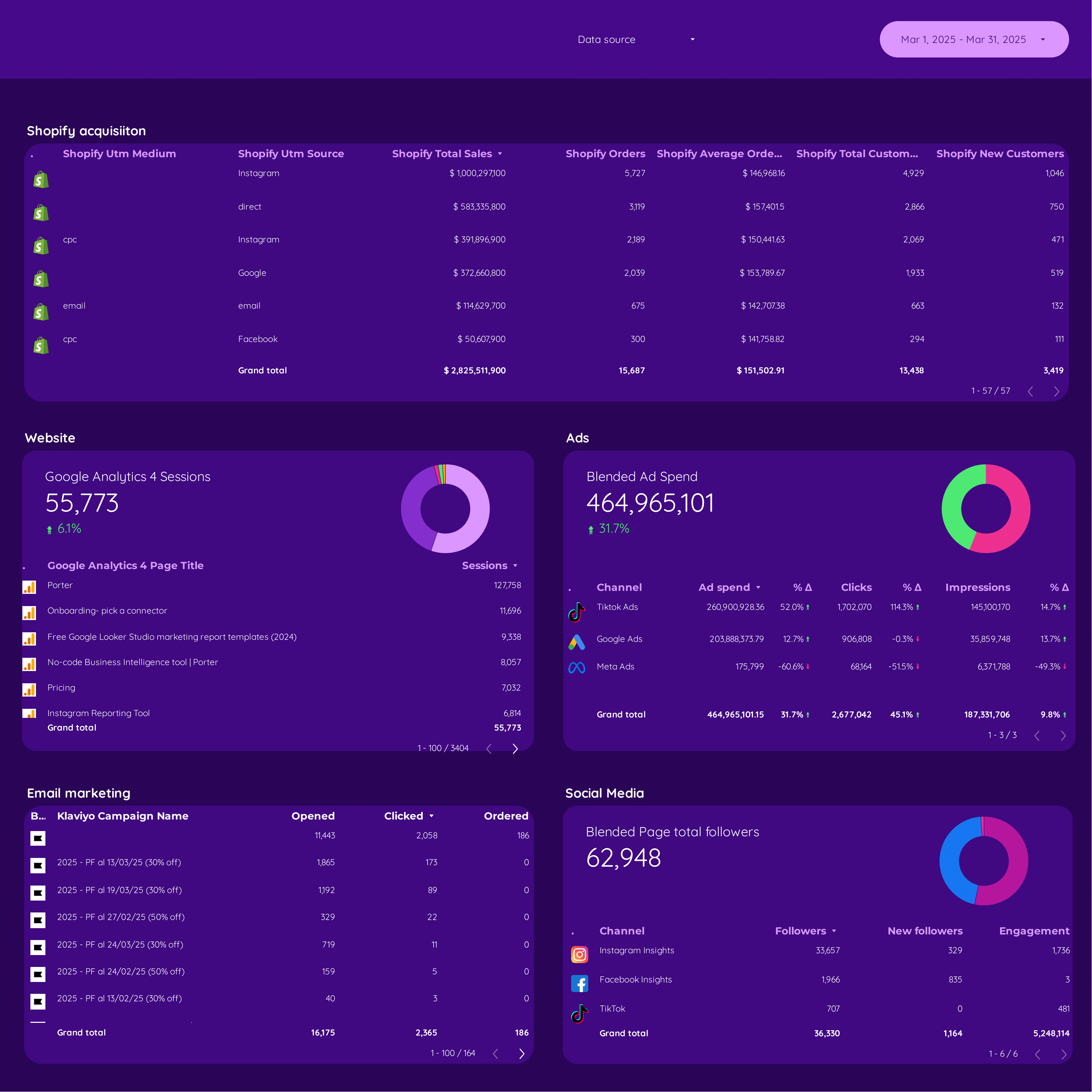
Task: Click the Instagram Insights icon
Action: click(579, 955)
